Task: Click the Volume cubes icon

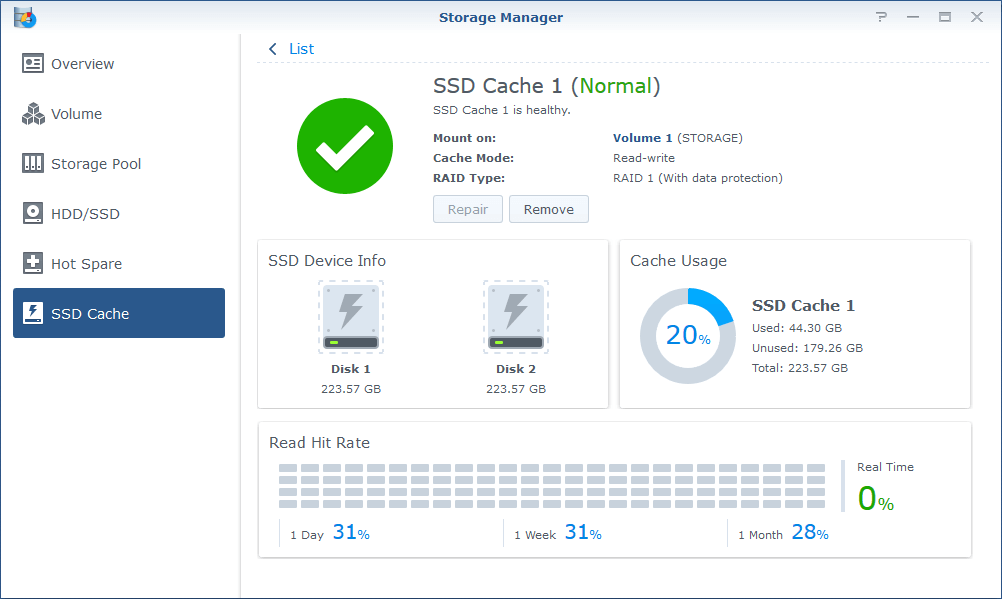Action: (33, 114)
